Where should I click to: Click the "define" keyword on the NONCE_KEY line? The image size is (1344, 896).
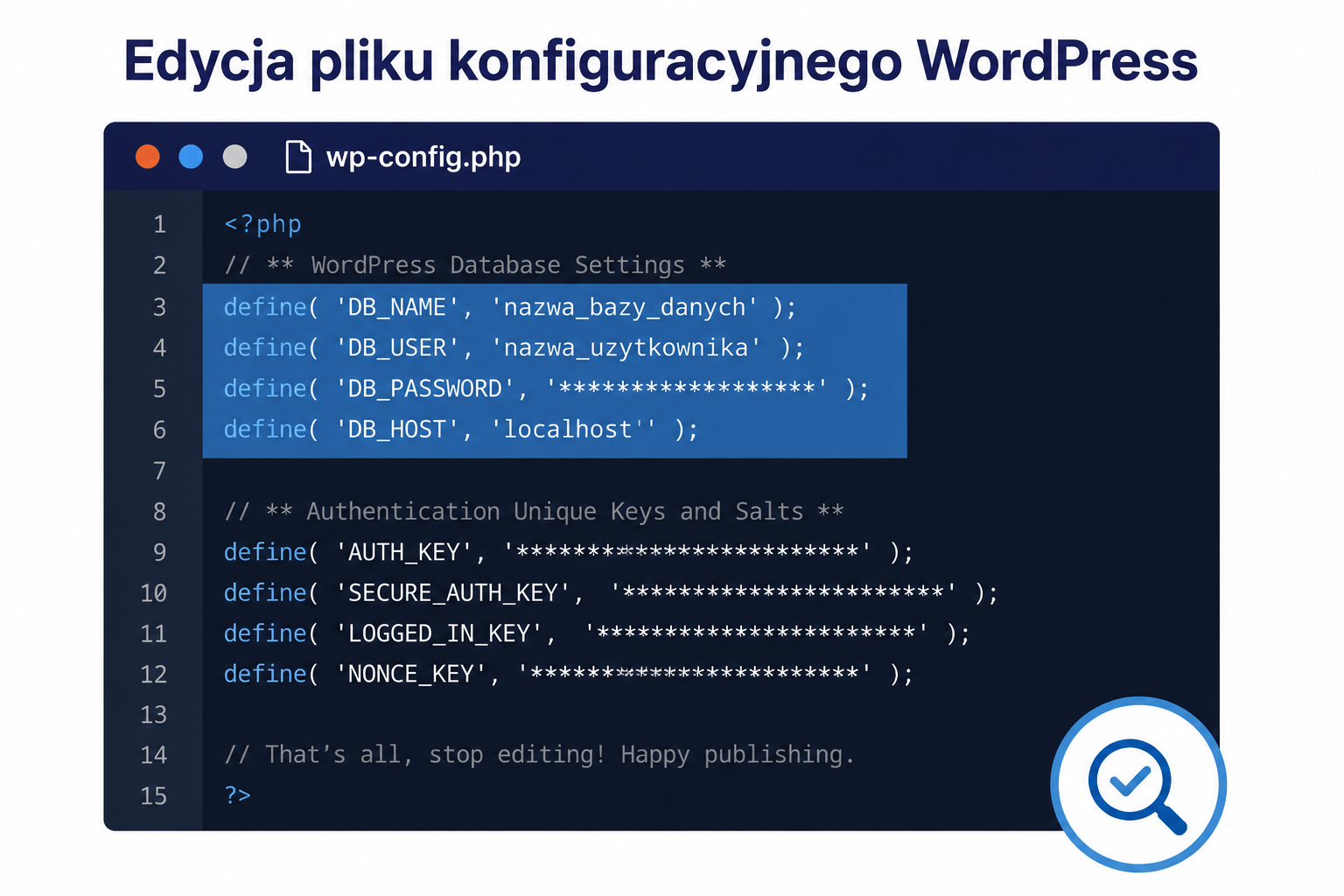[x=265, y=674]
